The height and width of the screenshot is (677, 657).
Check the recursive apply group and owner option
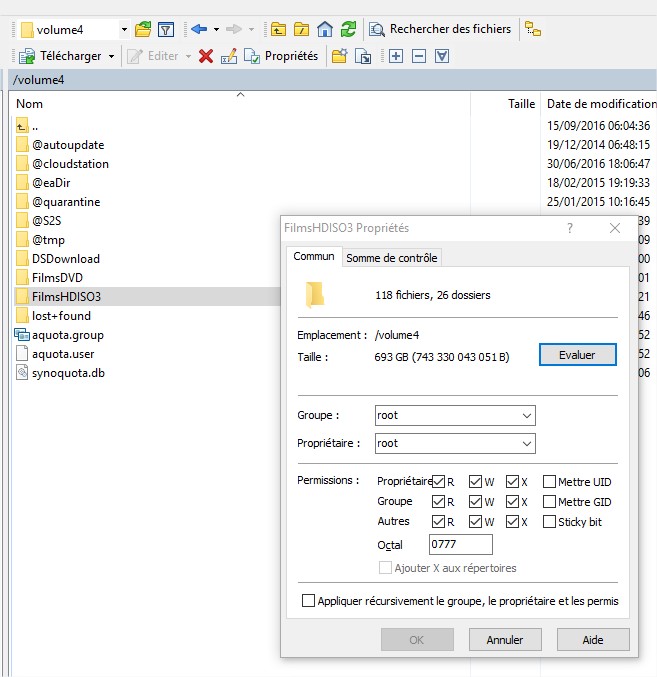308,601
